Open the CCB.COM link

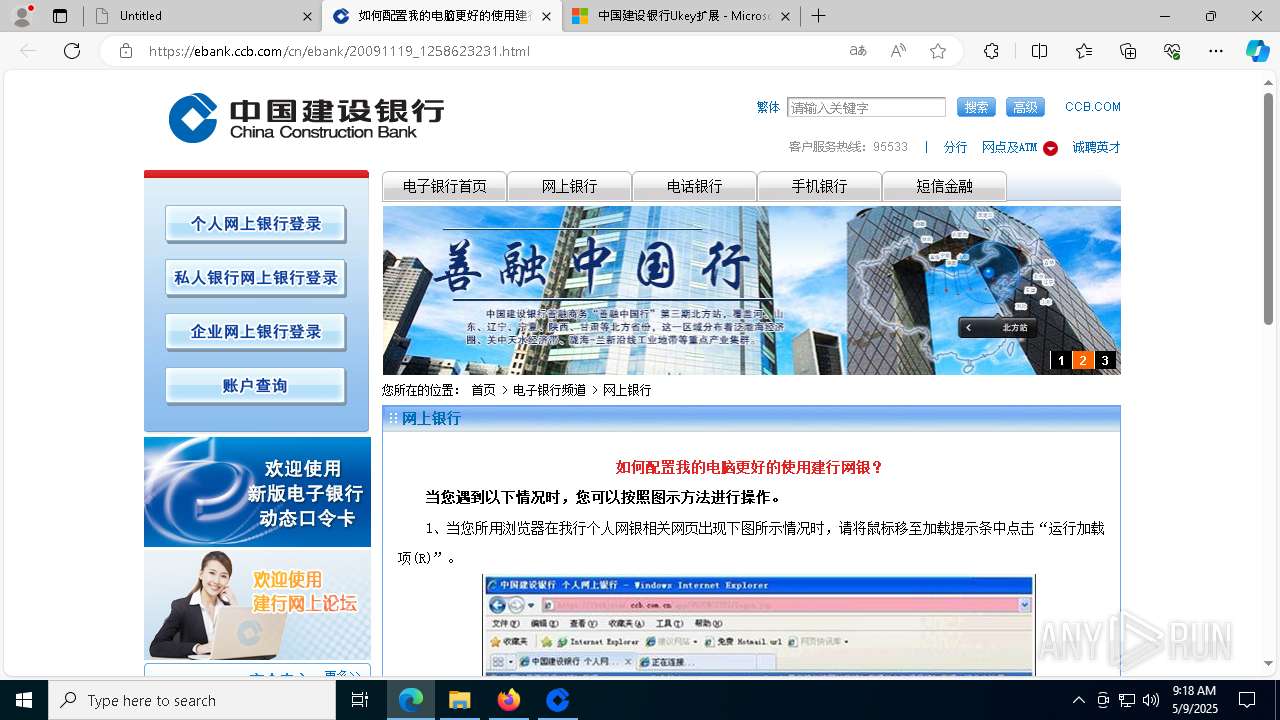pyautogui.click(x=1092, y=107)
